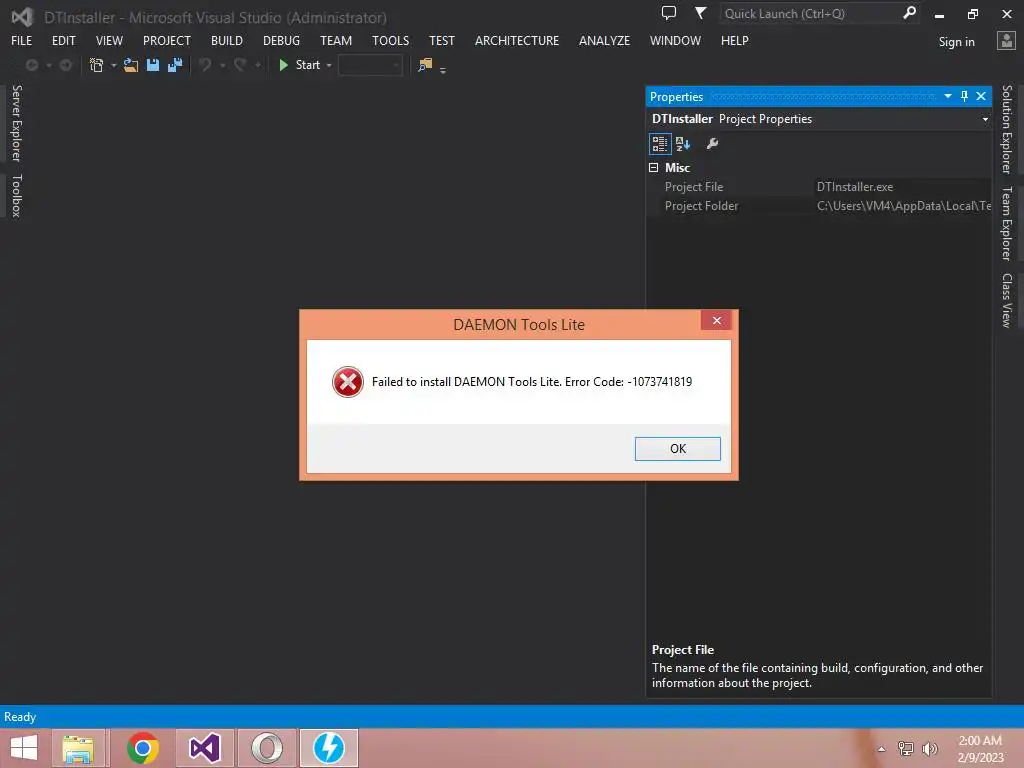Open the VIEW menu
1024x768 pixels.
pyautogui.click(x=109, y=40)
